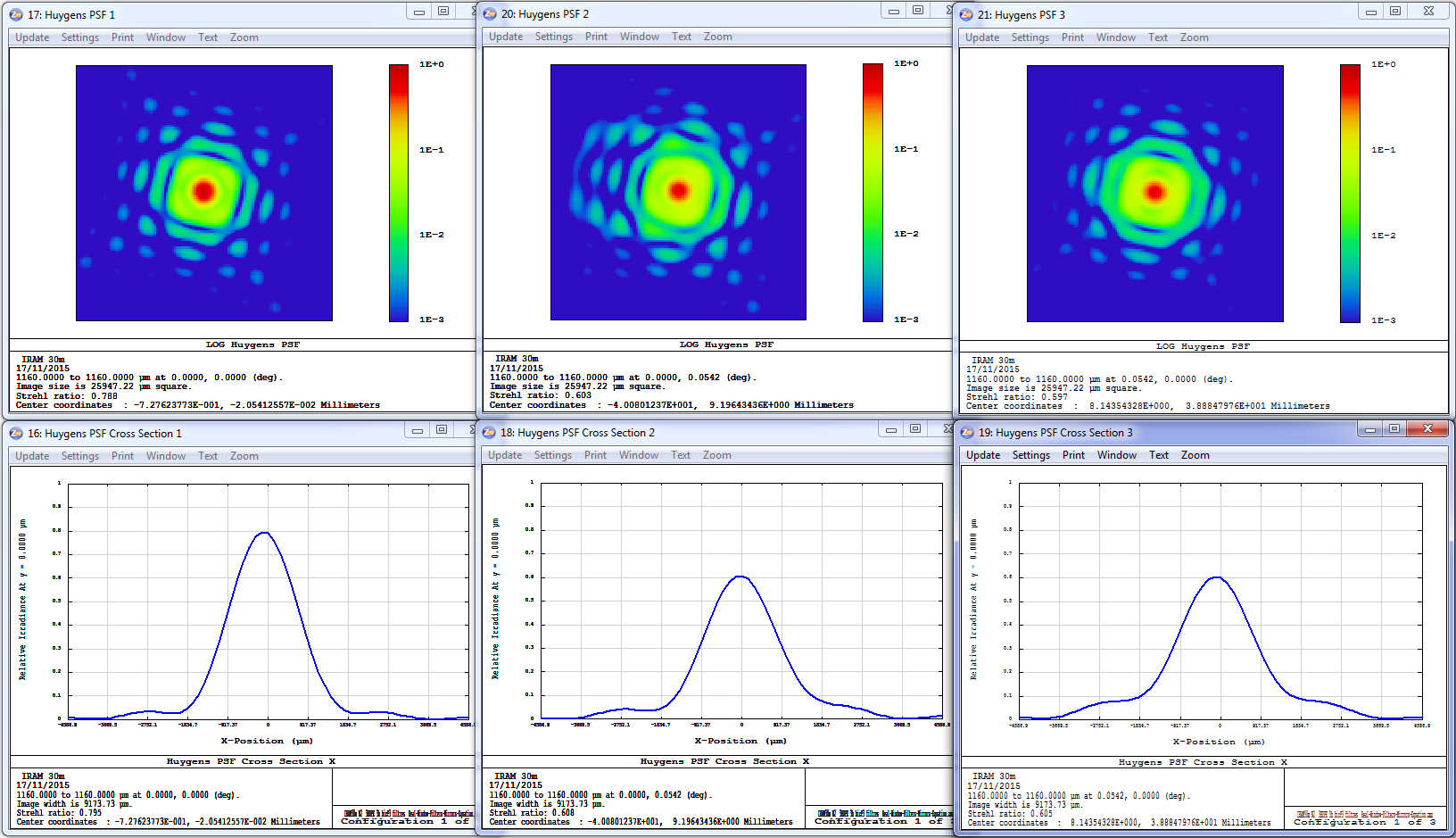Click the Huygens PSF 3 window icon
1456x838 pixels.
966,15
